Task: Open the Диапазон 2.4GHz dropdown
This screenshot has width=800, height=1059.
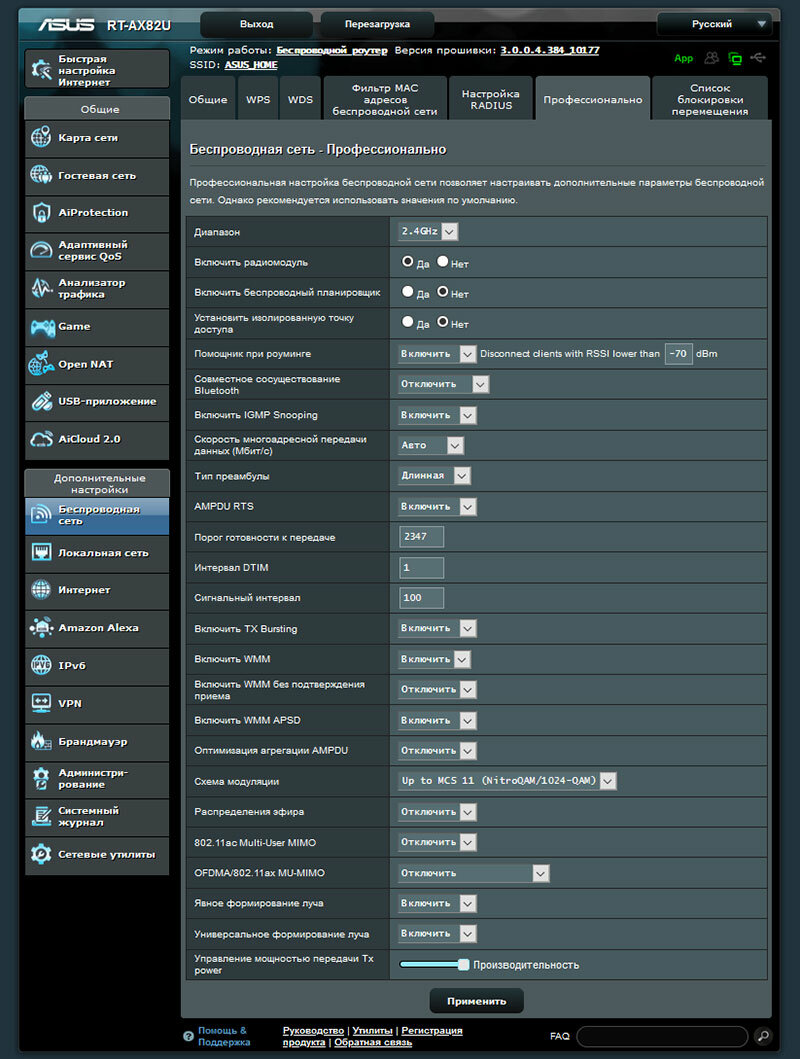Action: pos(428,232)
